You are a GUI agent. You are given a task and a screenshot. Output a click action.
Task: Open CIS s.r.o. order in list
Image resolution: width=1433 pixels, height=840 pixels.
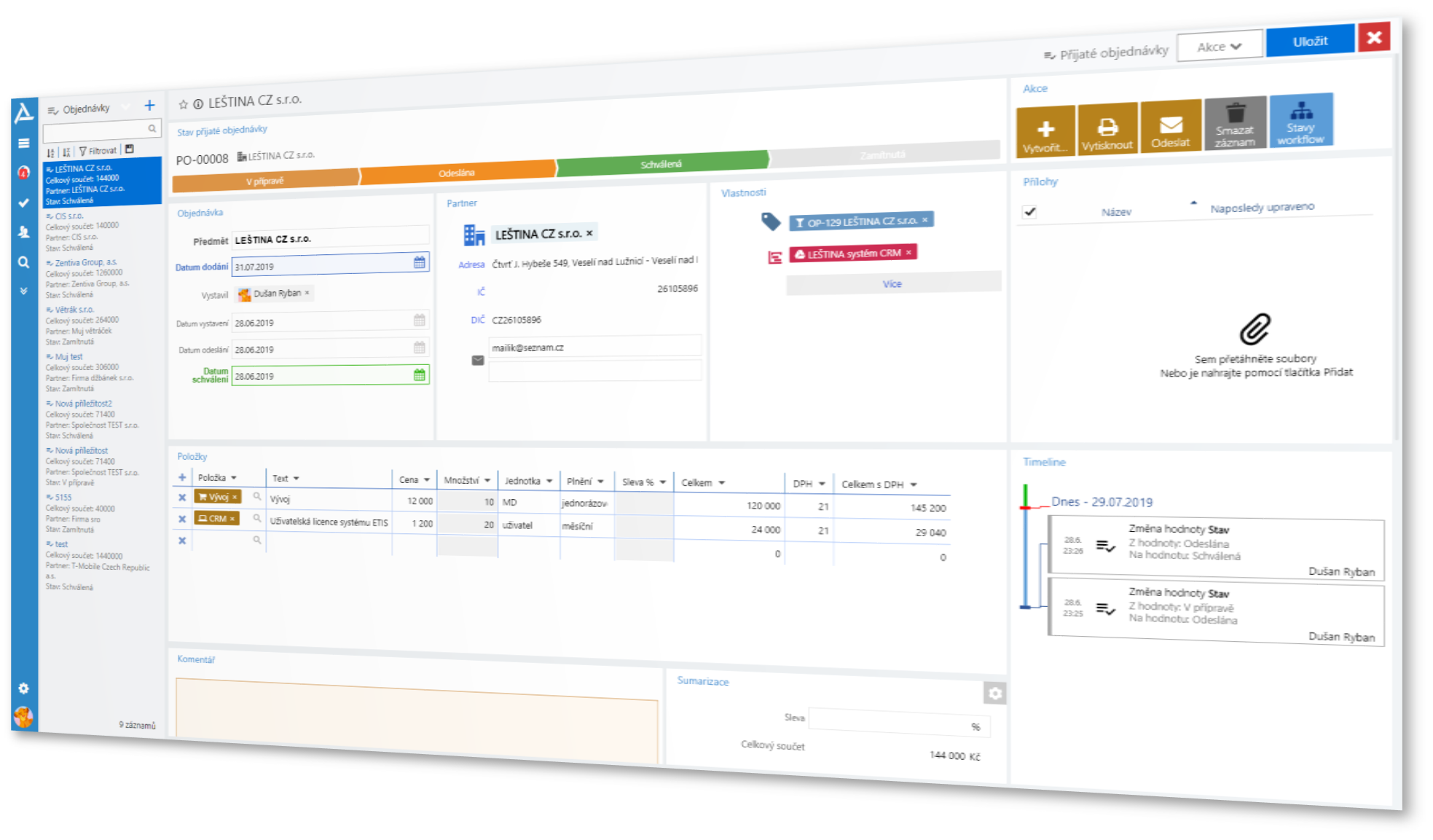coord(100,232)
